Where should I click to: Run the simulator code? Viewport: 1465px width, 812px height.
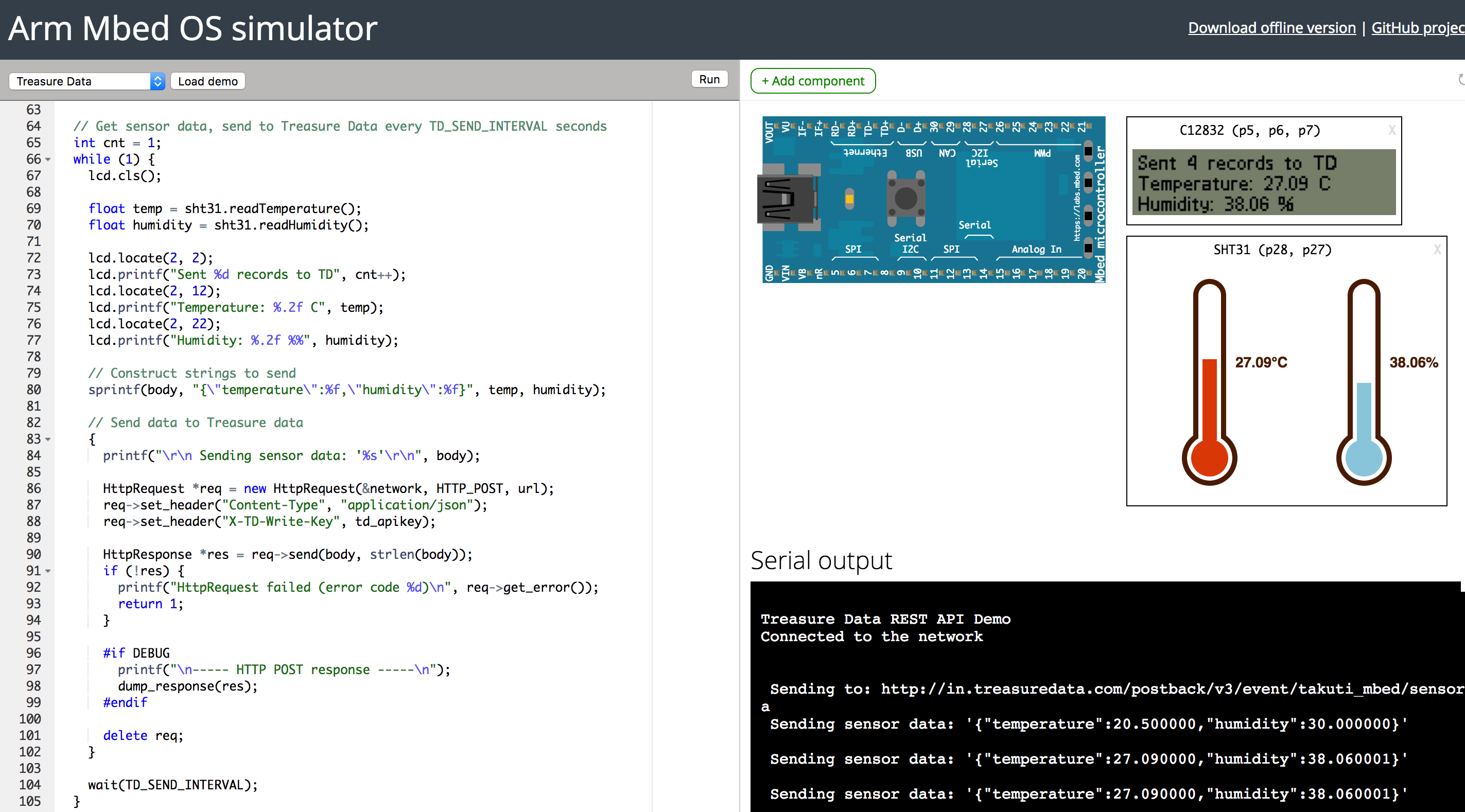click(709, 80)
